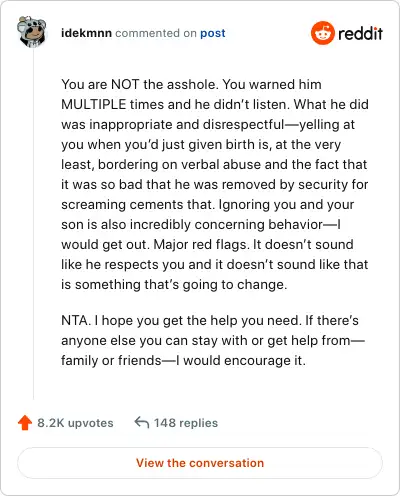This screenshot has width=400, height=496.
Task: Click the sentence "You are NOT the asshole."
Action: coord(140,84)
